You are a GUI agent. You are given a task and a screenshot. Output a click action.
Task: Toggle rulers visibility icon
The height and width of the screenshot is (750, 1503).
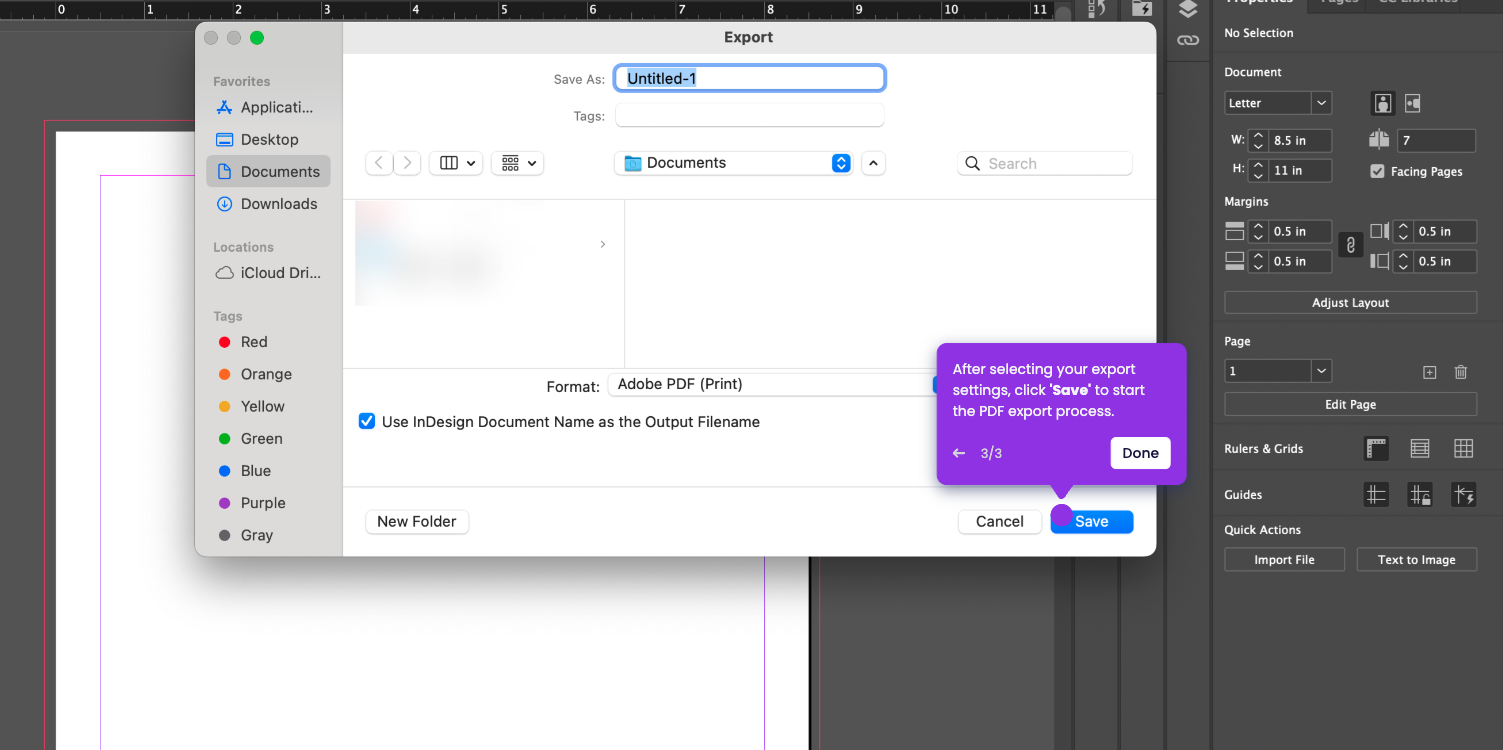(1376, 448)
